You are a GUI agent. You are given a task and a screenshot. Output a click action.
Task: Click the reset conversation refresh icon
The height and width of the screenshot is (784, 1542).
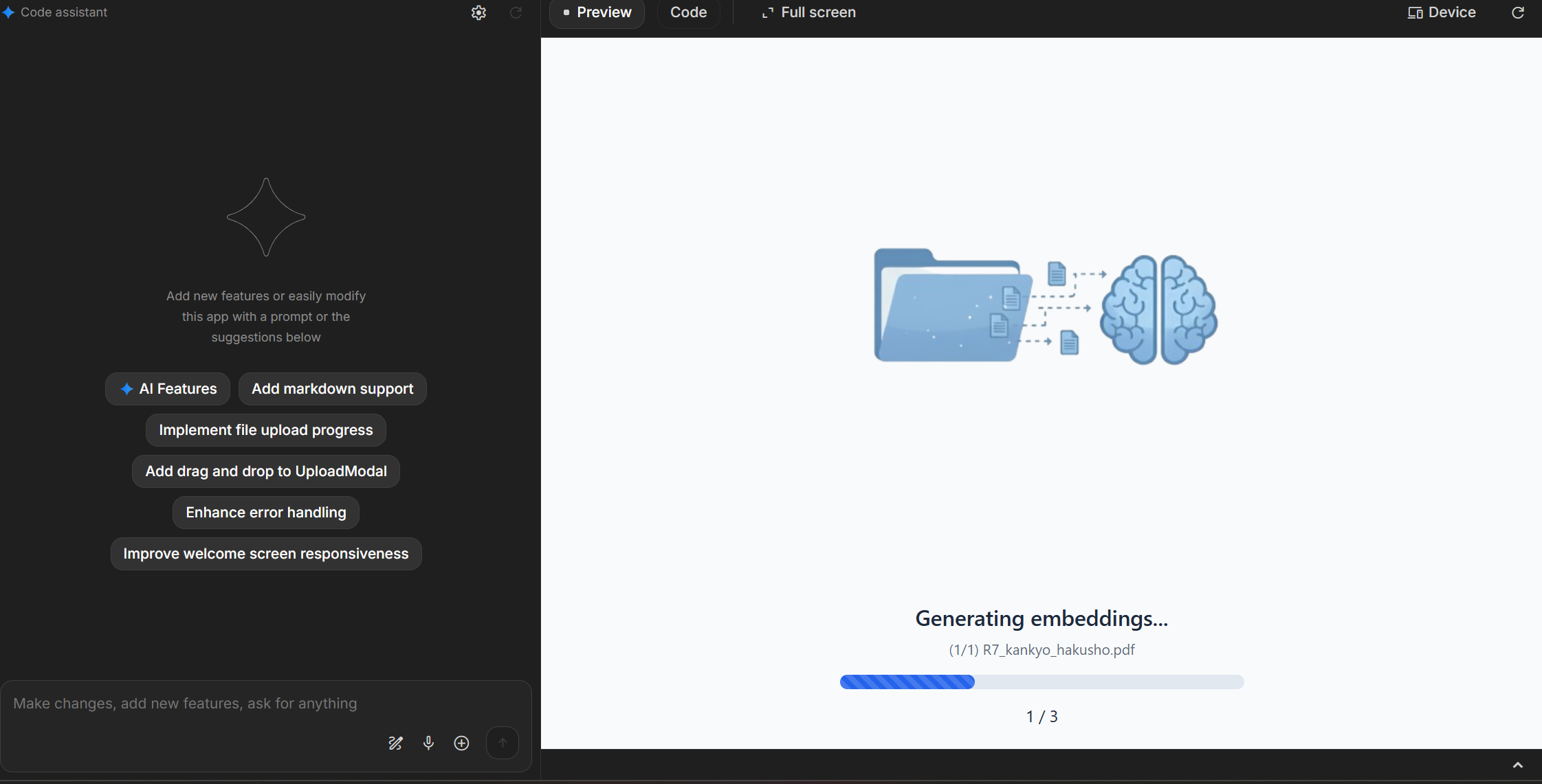click(516, 12)
